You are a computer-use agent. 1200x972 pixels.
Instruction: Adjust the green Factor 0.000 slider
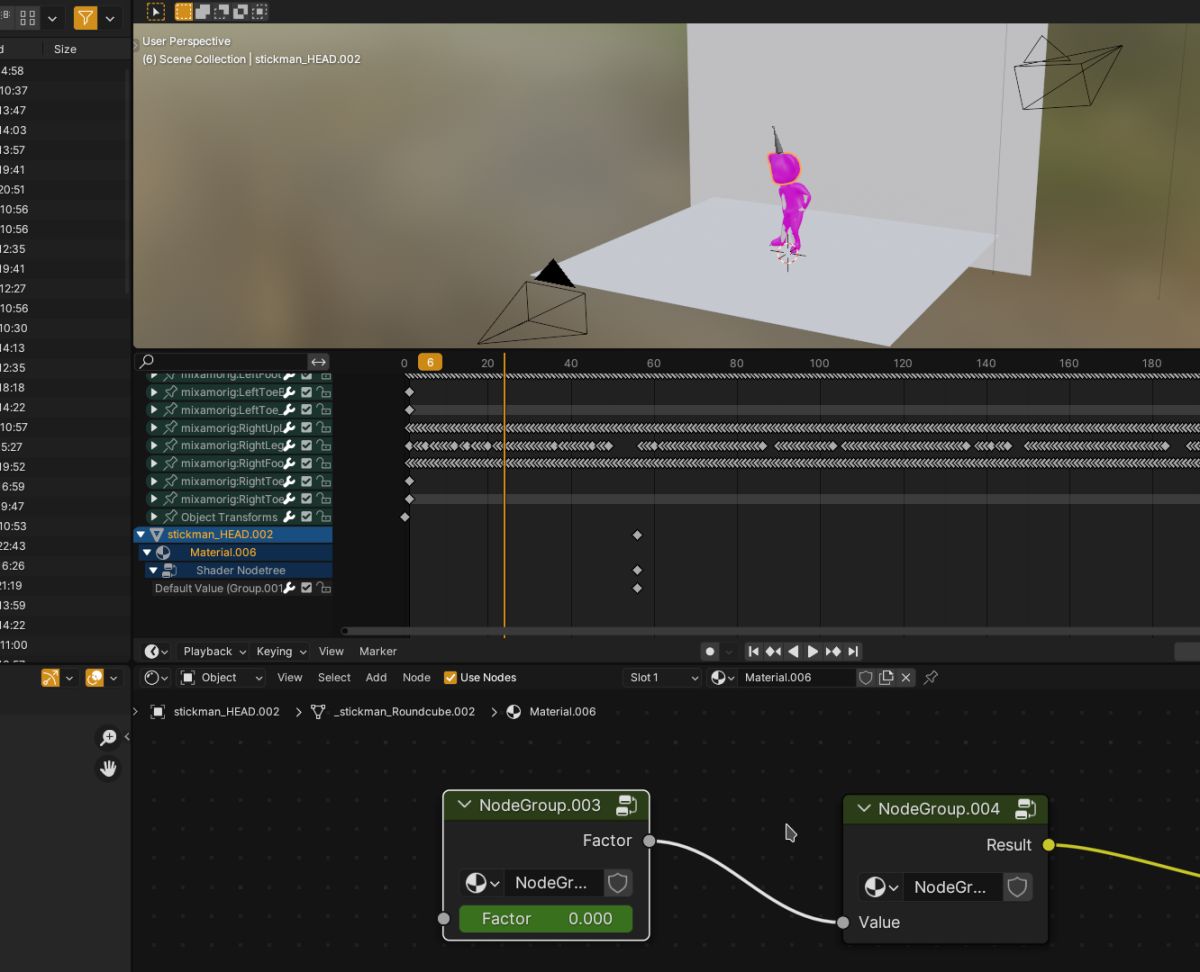[x=546, y=918]
